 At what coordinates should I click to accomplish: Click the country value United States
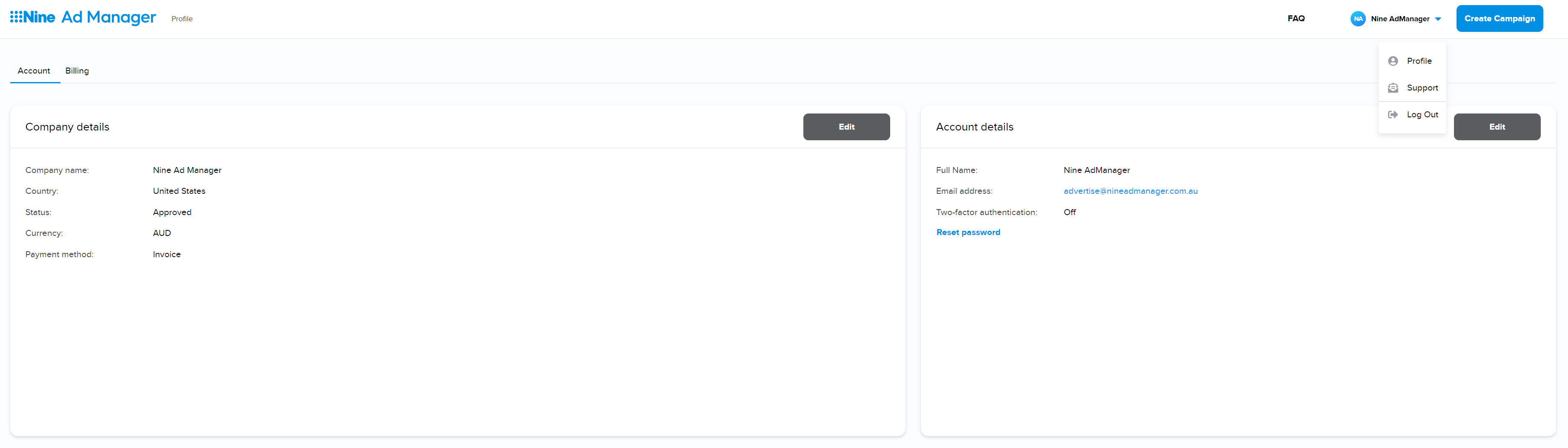(179, 191)
